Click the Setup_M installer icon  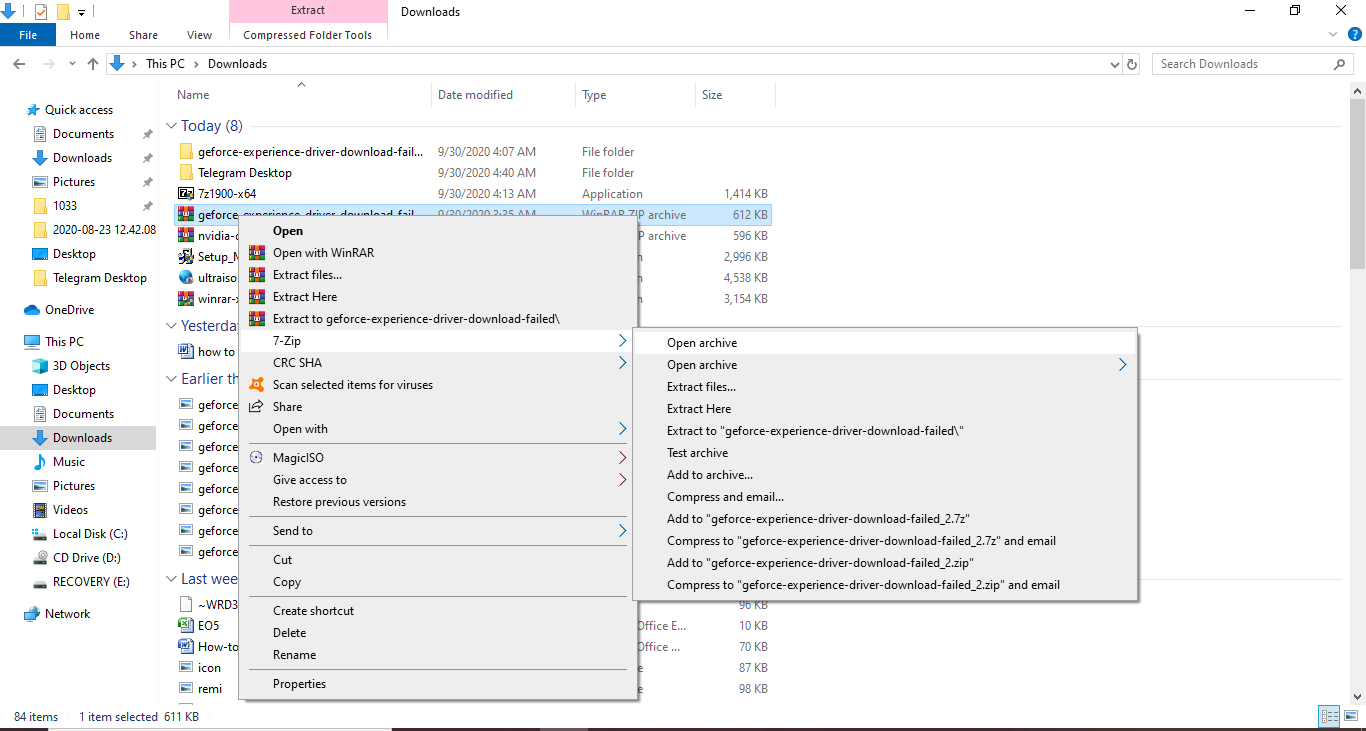click(186, 257)
